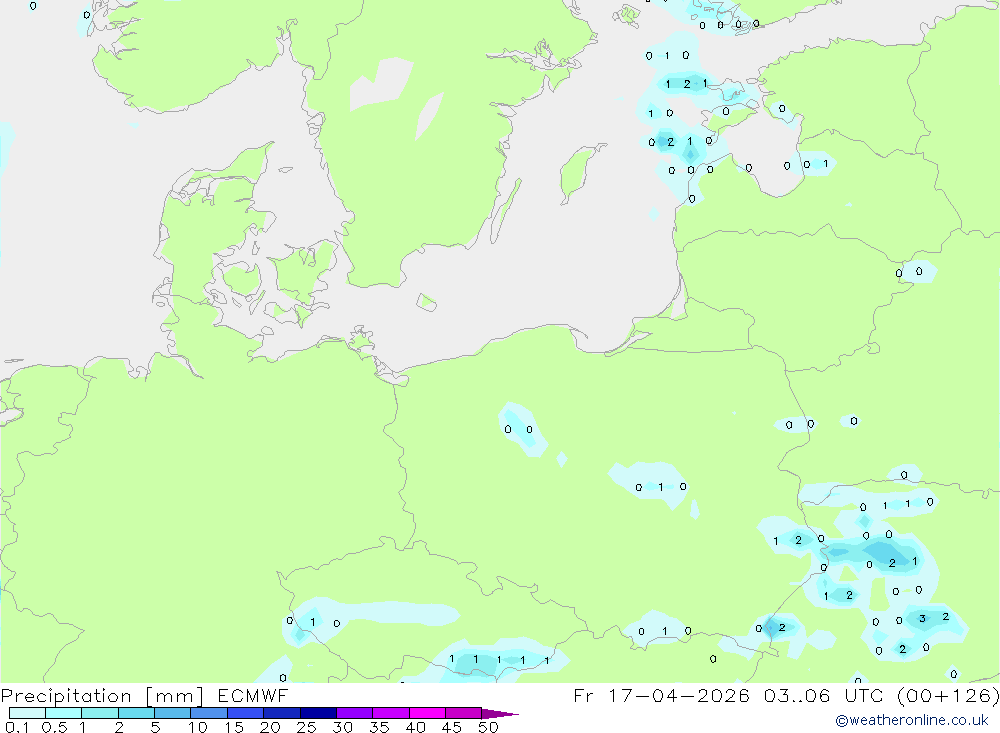Click the '3' precipitation value on the map
Screen dimensions: 1000x733
[922, 618]
